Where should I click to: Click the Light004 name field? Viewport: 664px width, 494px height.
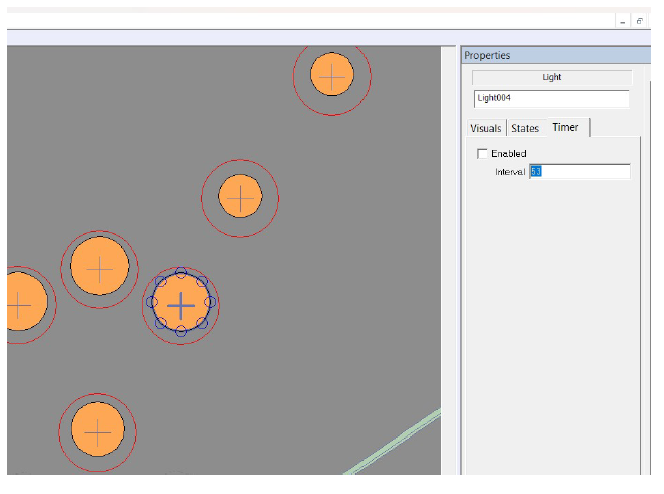(x=551, y=98)
